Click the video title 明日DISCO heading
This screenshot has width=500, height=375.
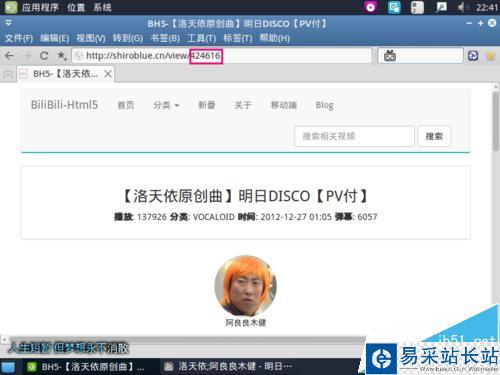pyautogui.click(x=246, y=196)
